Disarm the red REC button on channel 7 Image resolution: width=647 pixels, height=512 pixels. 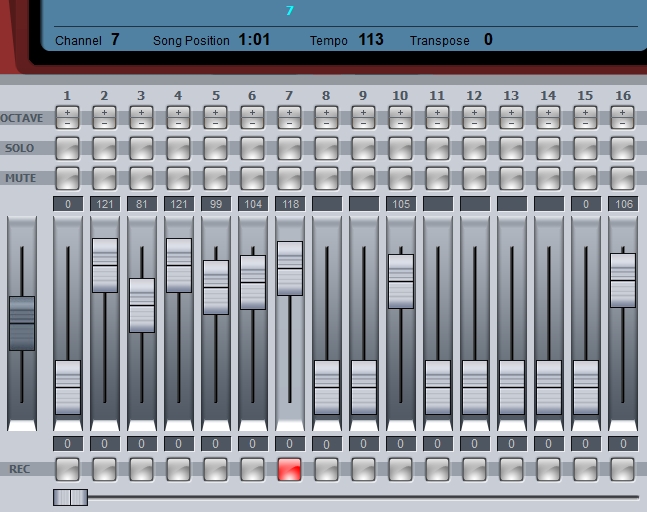(x=289, y=469)
